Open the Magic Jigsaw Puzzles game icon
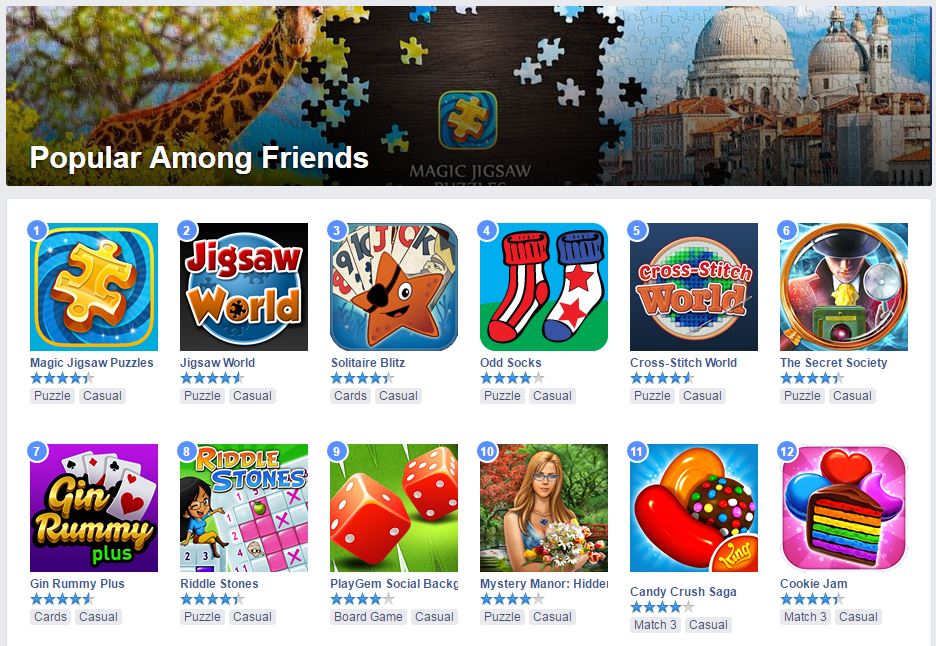Image resolution: width=936 pixels, height=646 pixels. (94, 287)
